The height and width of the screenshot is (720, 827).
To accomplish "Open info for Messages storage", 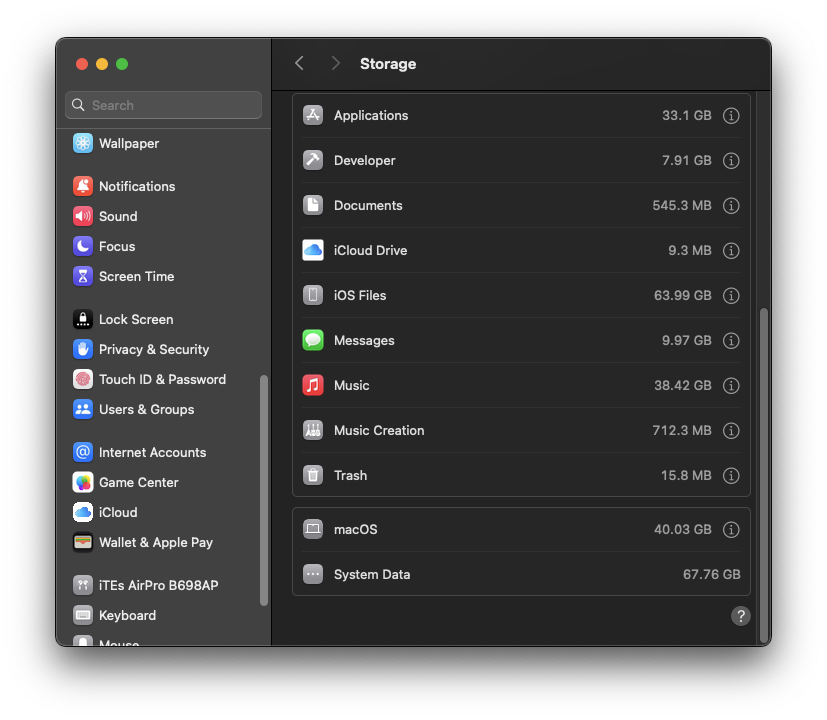I will pyautogui.click(x=731, y=341).
